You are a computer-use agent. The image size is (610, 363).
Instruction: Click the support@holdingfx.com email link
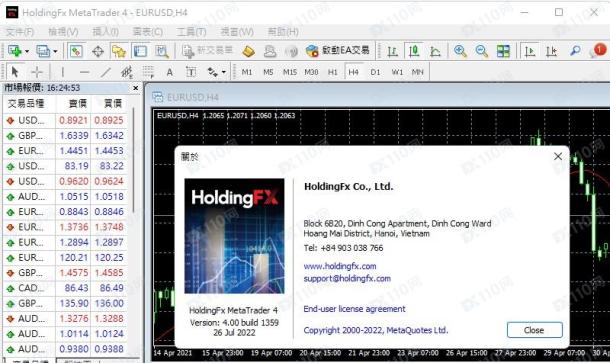(347, 278)
